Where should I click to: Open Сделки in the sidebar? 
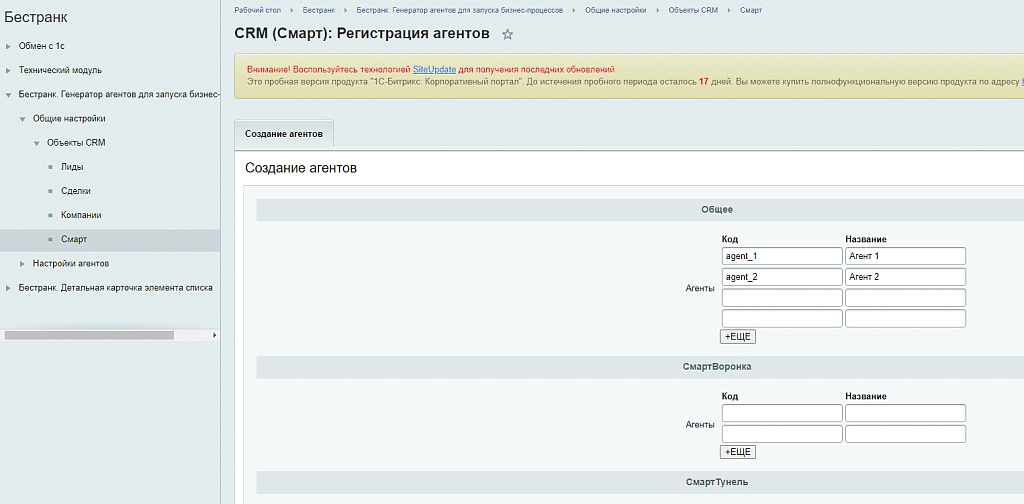pyautogui.click(x=76, y=191)
